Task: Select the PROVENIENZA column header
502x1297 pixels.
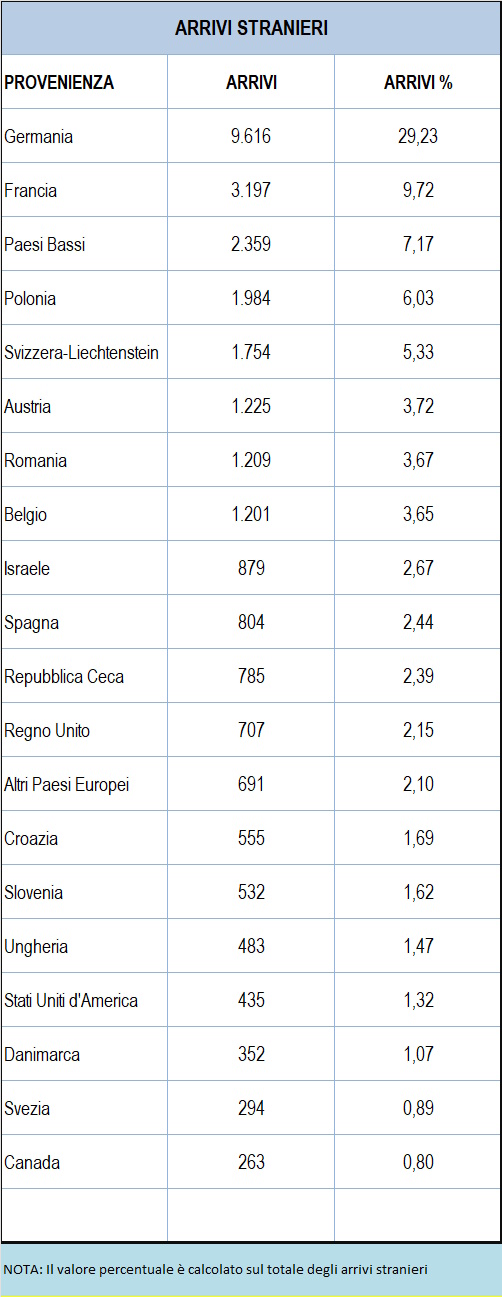Action: pos(59,83)
